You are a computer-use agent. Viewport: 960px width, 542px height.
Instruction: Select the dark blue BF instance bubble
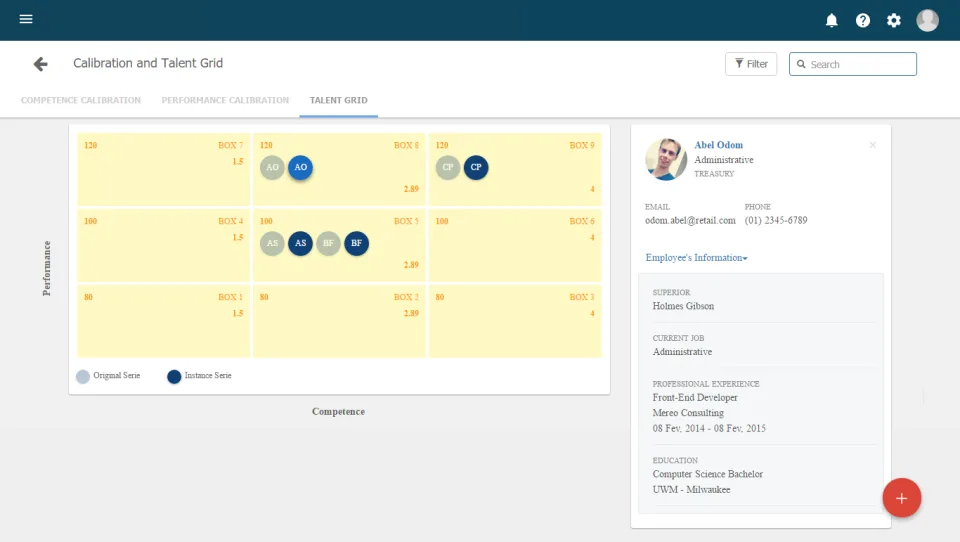pyautogui.click(x=356, y=243)
